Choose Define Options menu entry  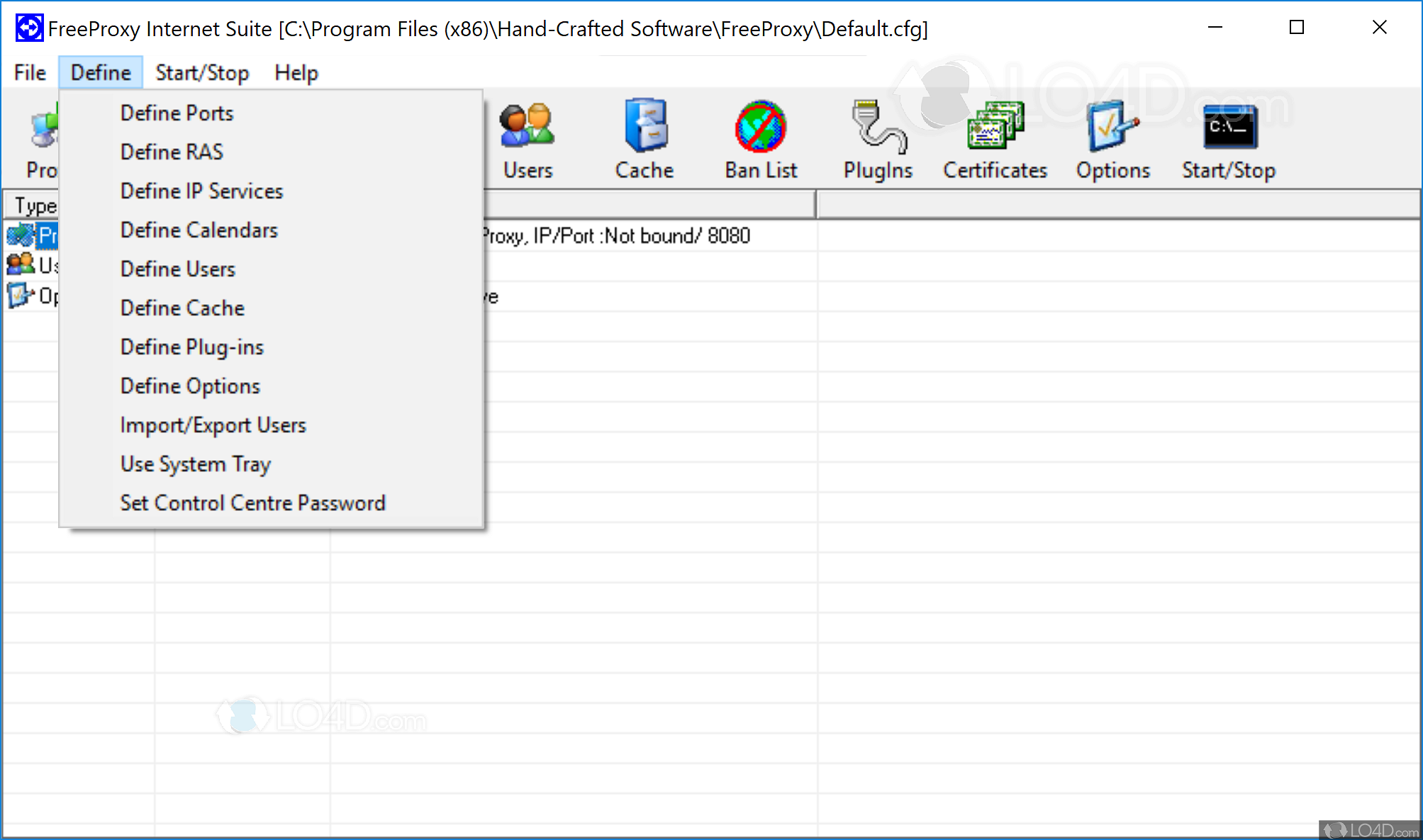[271, 386]
